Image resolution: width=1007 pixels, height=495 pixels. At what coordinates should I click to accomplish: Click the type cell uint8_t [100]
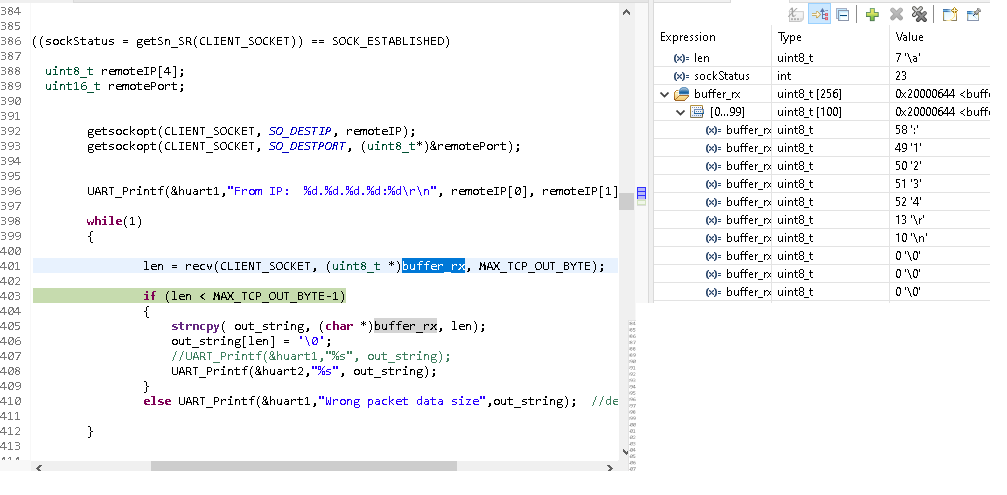[809, 112]
